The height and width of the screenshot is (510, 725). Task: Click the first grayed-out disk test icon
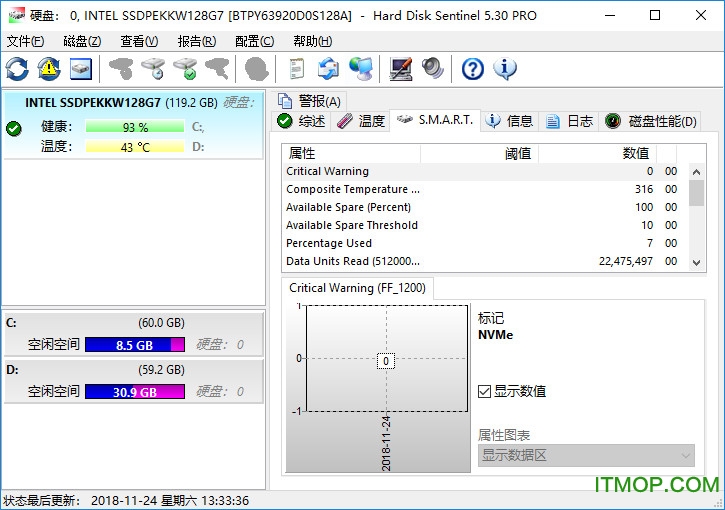click(121, 69)
